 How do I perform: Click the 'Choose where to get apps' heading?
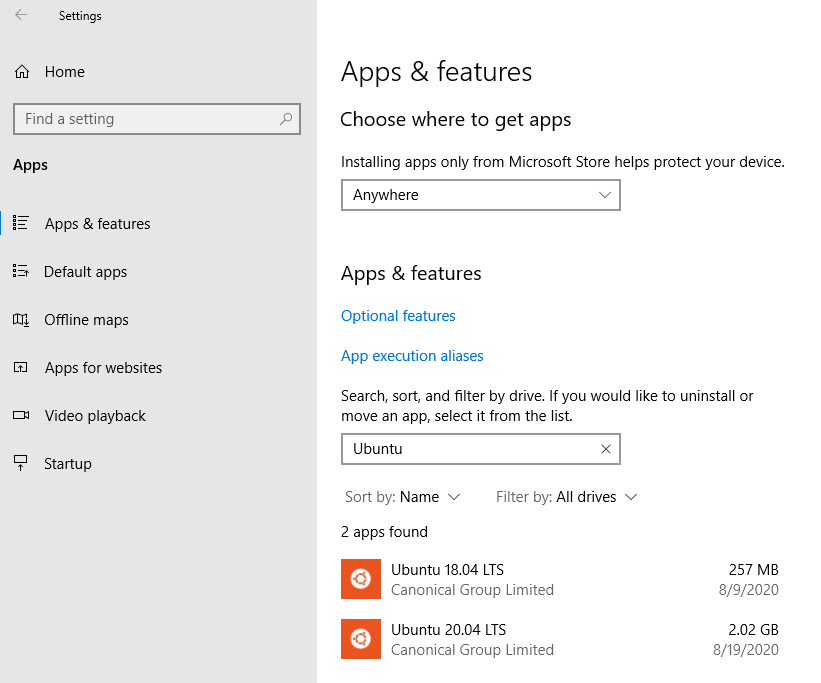456,120
